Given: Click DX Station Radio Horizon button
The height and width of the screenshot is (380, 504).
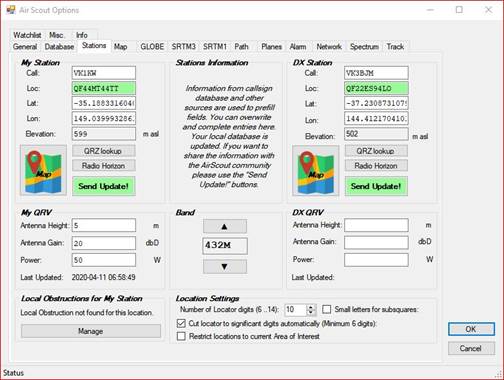Looking at the screenshot, I should point(376,166).
